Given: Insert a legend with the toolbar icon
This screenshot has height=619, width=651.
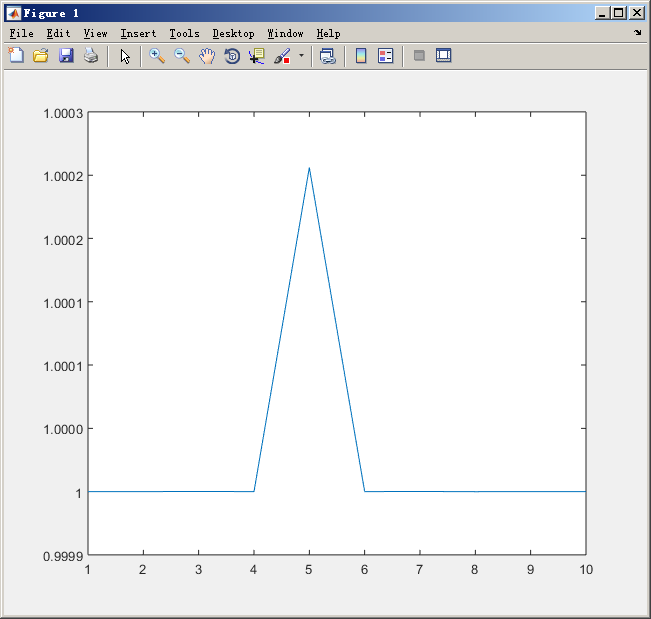Looking at the screenshot, I should (x=386, y=55).
